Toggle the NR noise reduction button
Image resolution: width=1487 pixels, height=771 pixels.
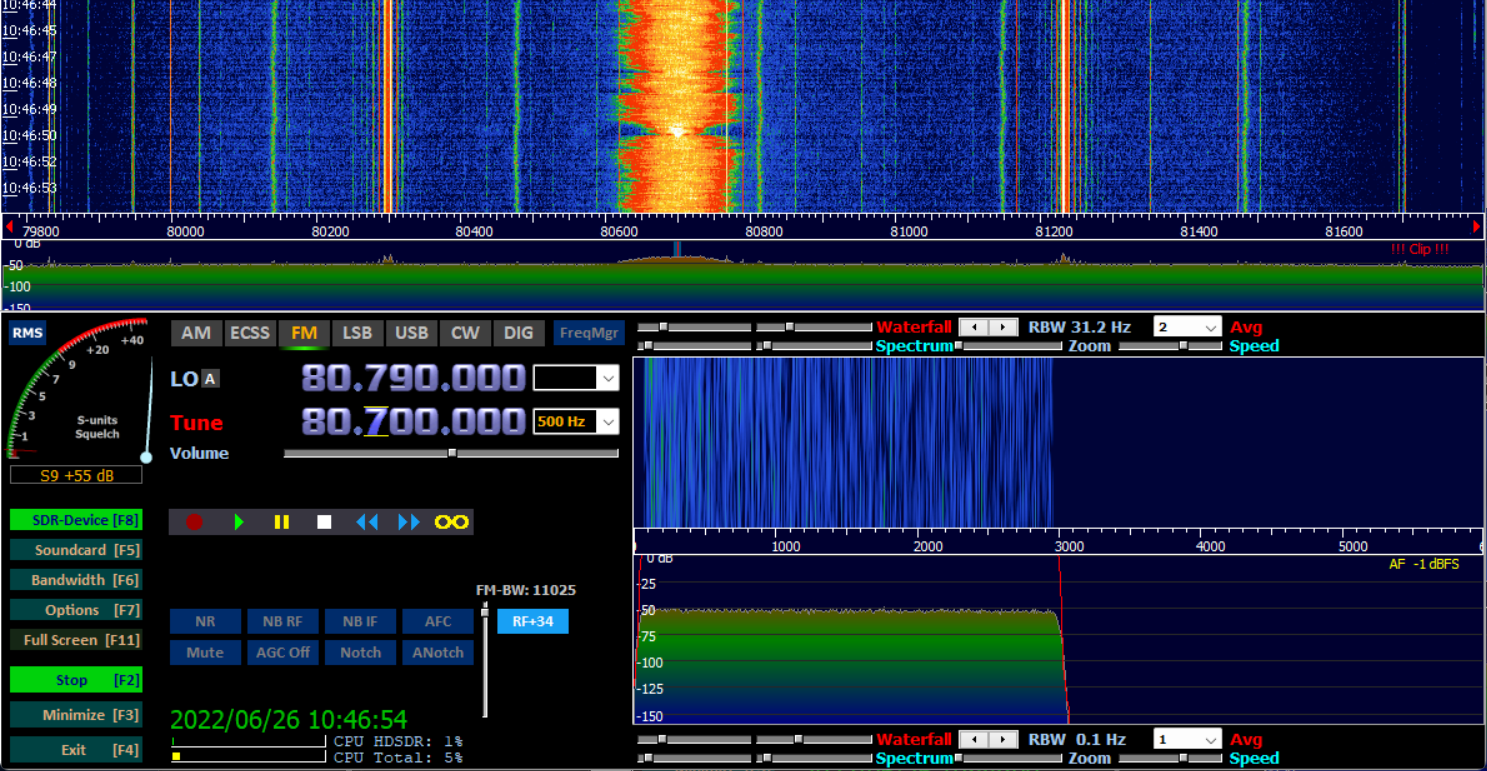pyautogui.click(x=205, y=621)
